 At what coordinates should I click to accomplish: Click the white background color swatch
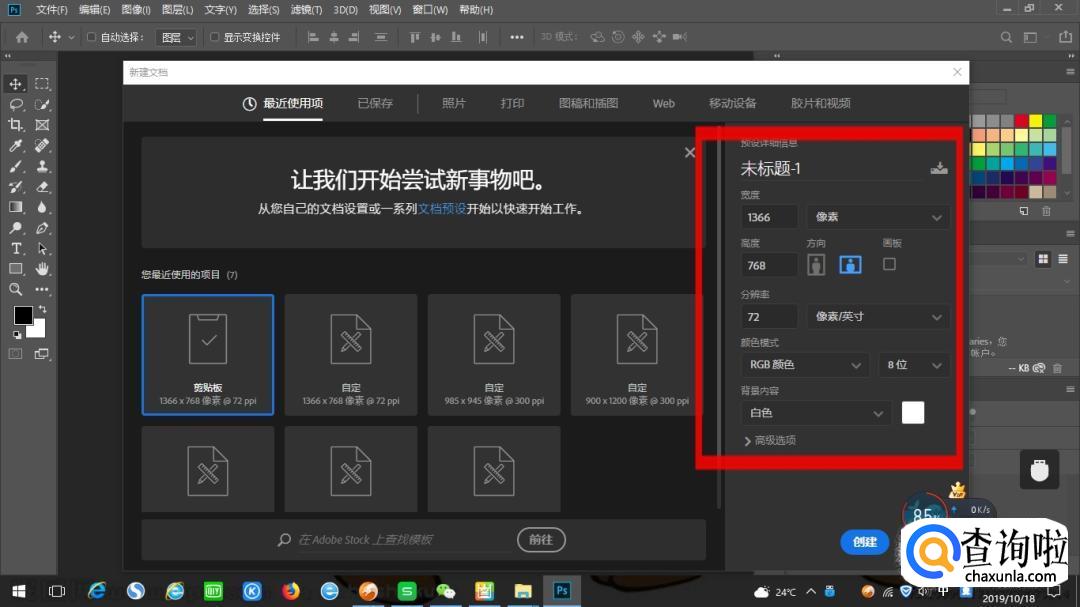coord(912,413)
